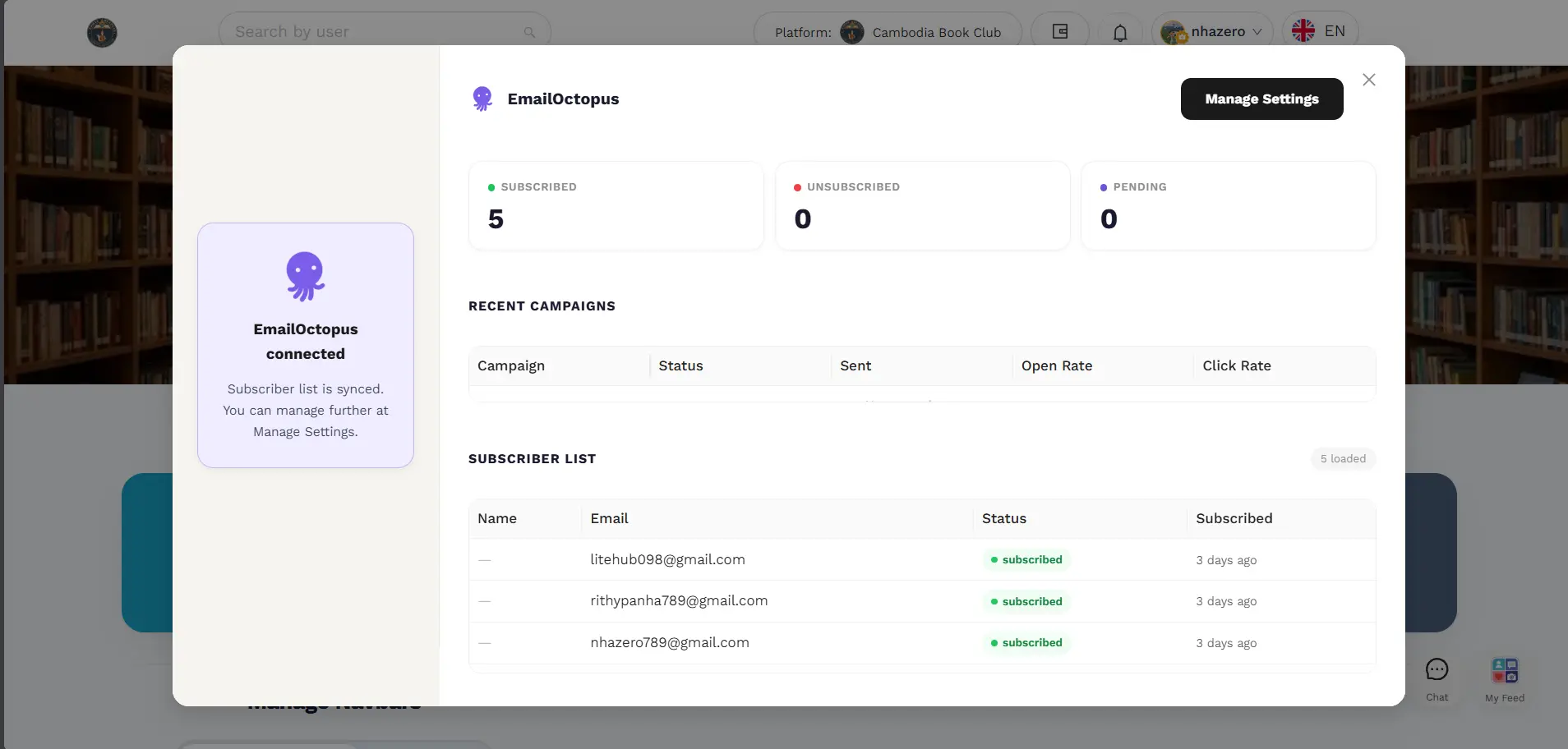
Task: Select the Subscribed count card
Action: 616,205
